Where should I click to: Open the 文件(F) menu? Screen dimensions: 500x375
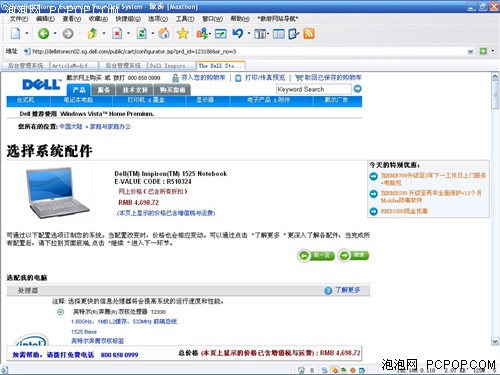[x=19, y=19]
